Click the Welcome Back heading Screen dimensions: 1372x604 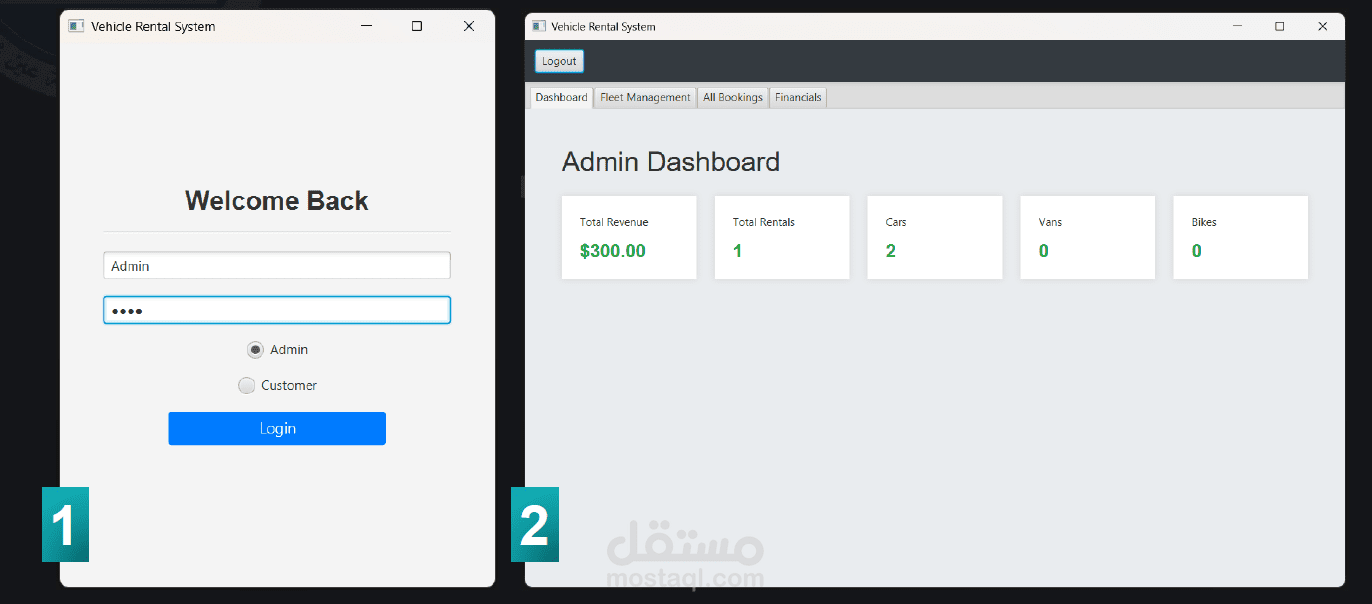[x=277, y=201]
